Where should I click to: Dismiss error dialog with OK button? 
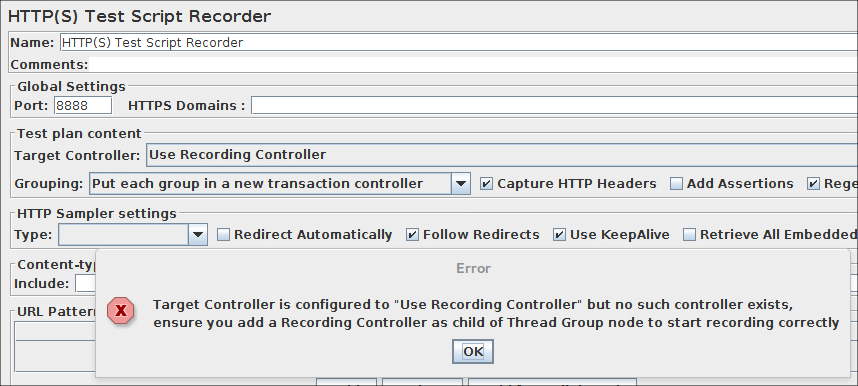(473, 352)
